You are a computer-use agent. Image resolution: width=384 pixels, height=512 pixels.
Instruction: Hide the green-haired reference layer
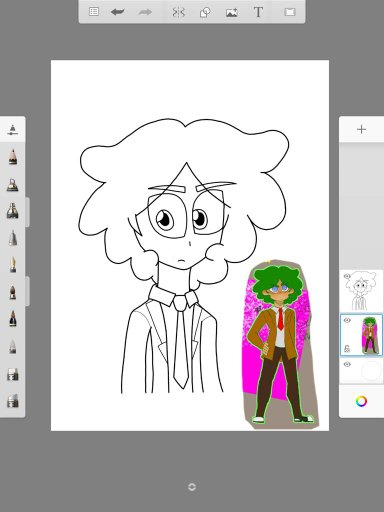coord(347,320)
